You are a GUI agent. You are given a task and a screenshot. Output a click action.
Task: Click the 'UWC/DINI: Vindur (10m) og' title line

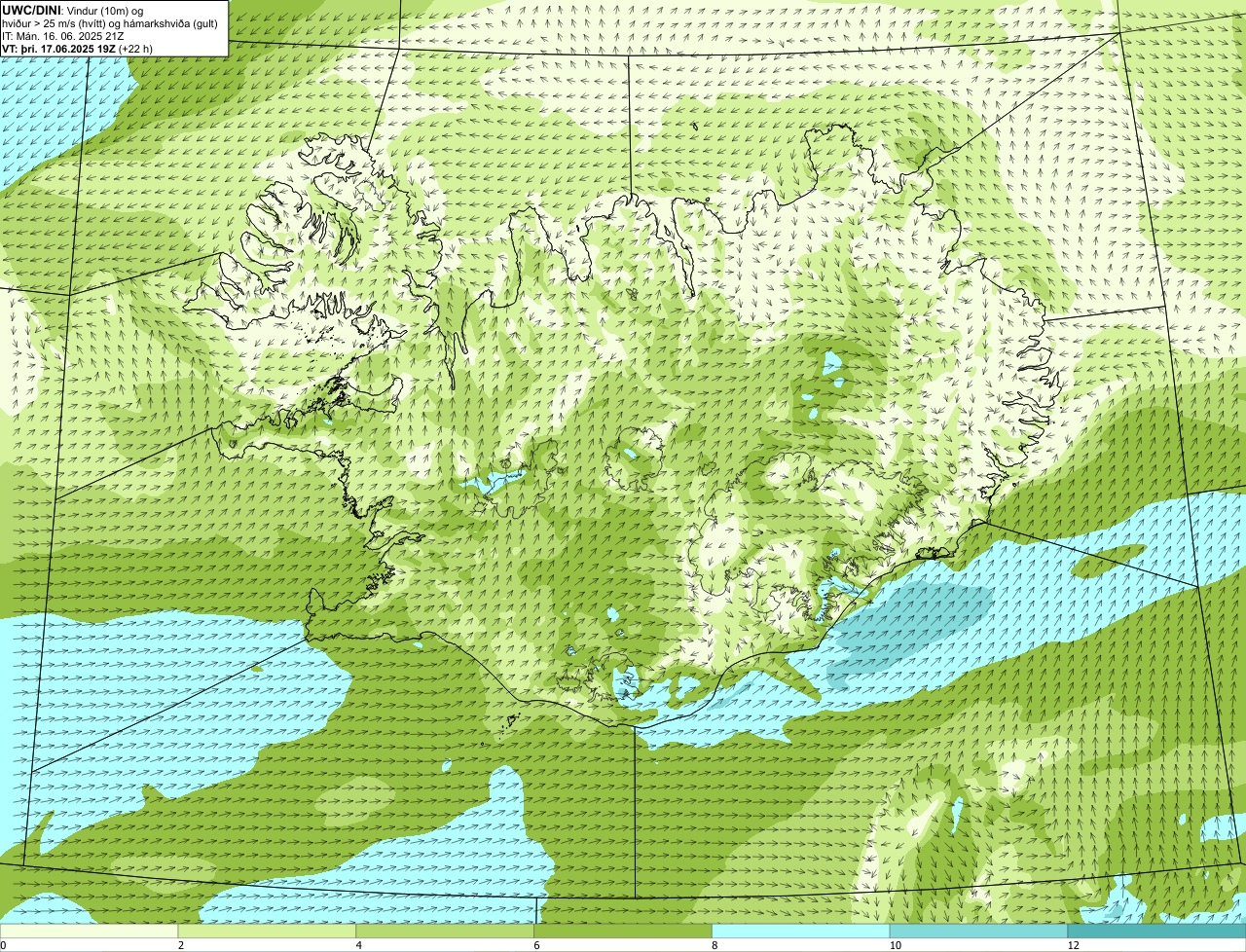(73, 10)
